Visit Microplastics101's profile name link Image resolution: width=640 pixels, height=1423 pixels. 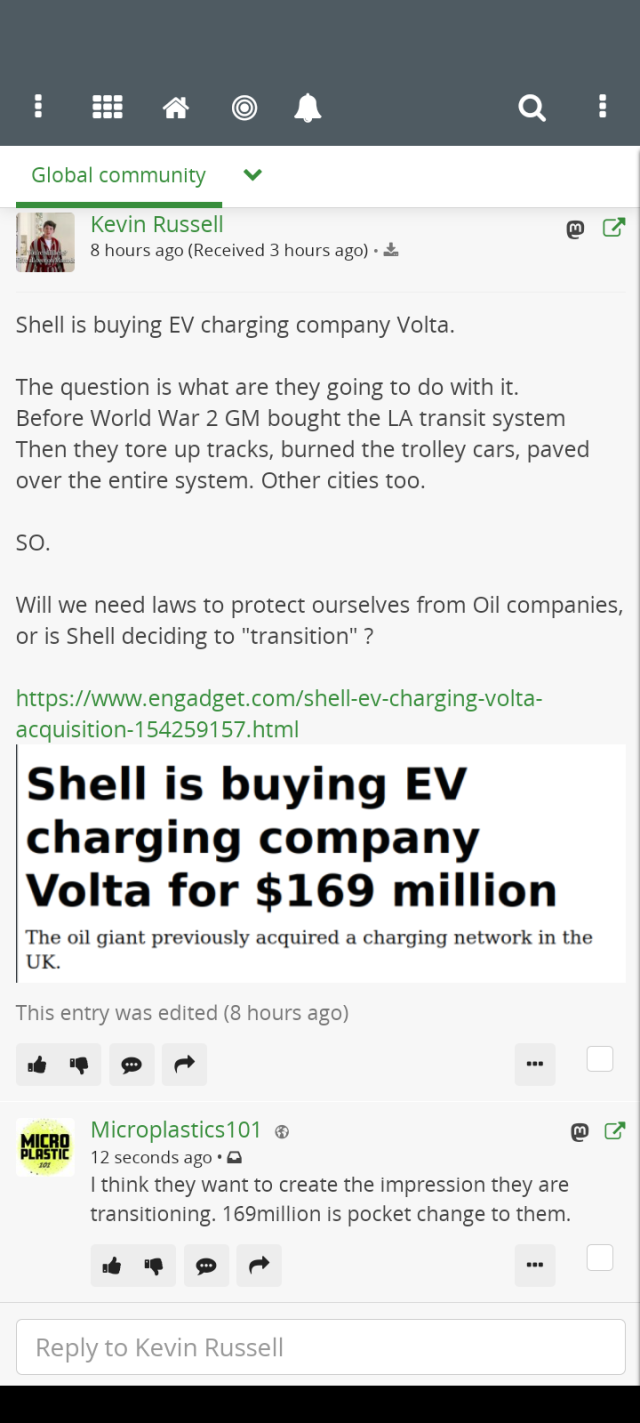click(176, 1130)
